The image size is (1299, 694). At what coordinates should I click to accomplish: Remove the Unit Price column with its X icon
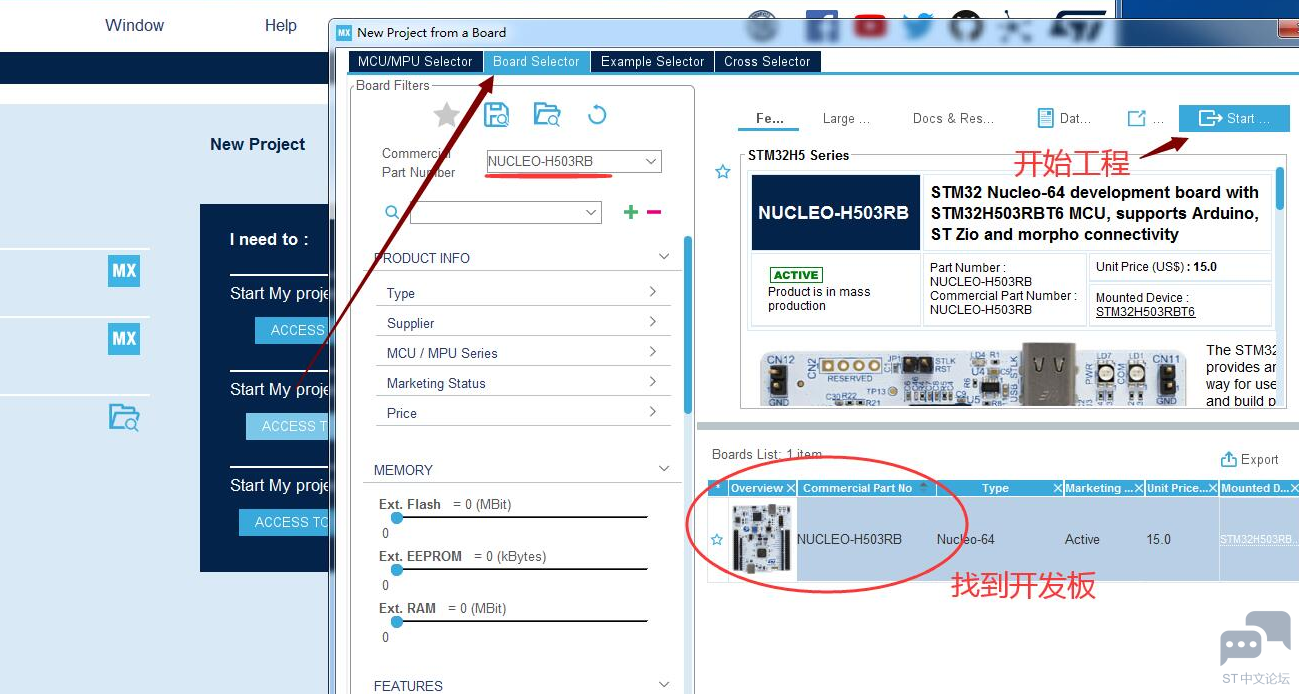1212,488
